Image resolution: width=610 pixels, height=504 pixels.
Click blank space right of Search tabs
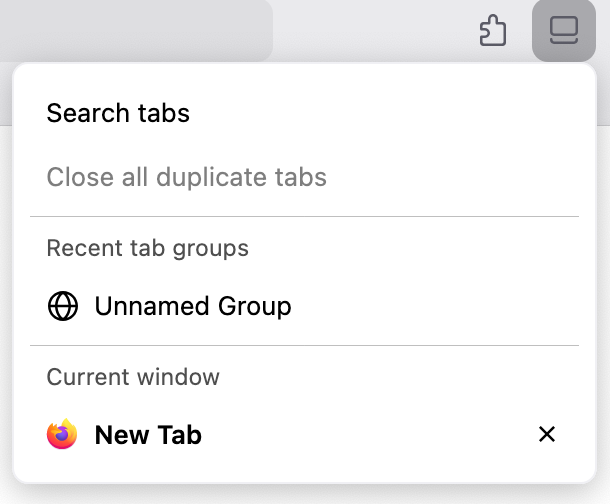pyautogui.click(x=400, y=113)
